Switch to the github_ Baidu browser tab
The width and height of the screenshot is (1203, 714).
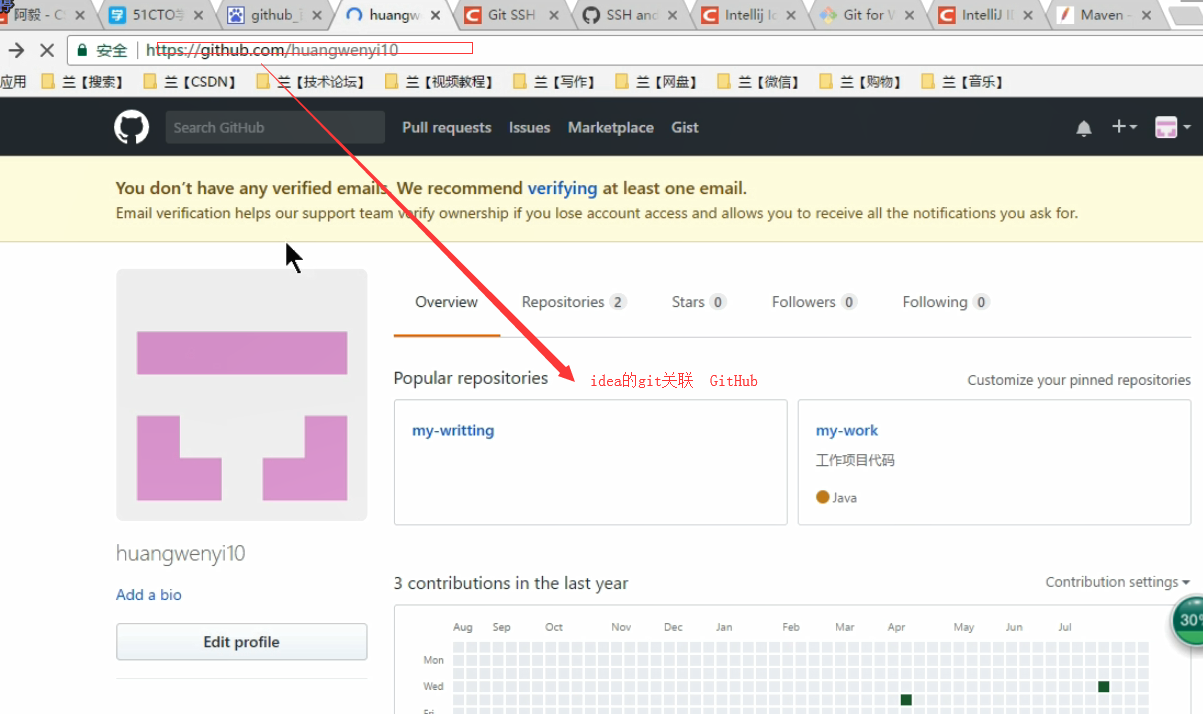click(x=277, y=15)
